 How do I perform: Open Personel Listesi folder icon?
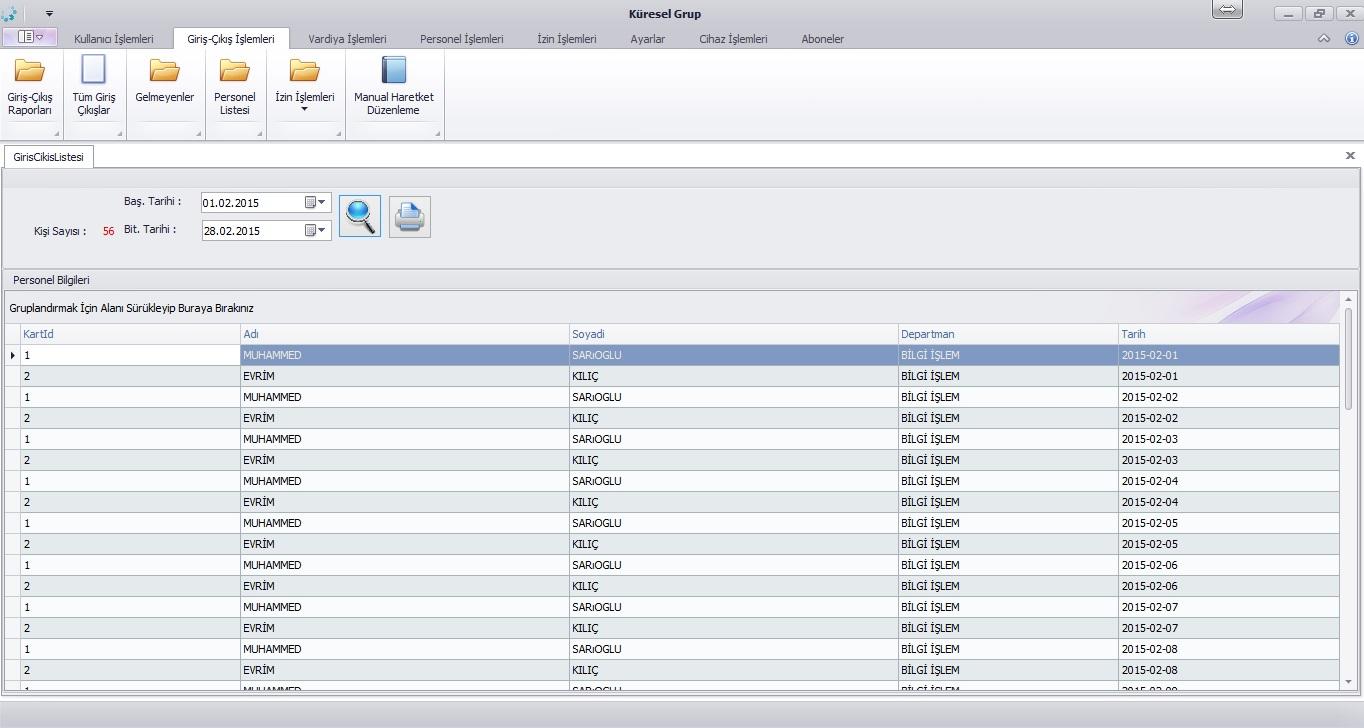click(x=235, y=70)
